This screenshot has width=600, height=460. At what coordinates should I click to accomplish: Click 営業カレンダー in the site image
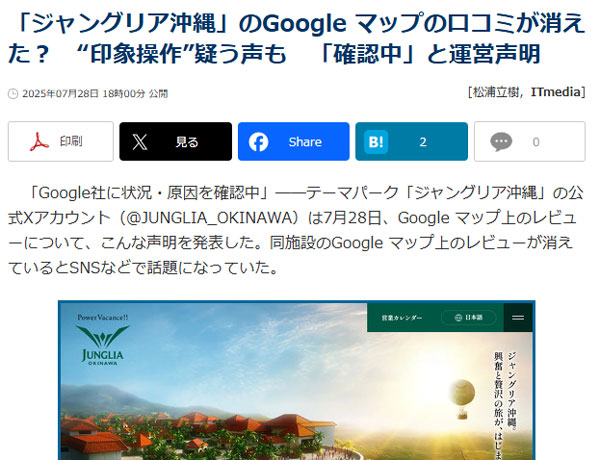point(401,318)
